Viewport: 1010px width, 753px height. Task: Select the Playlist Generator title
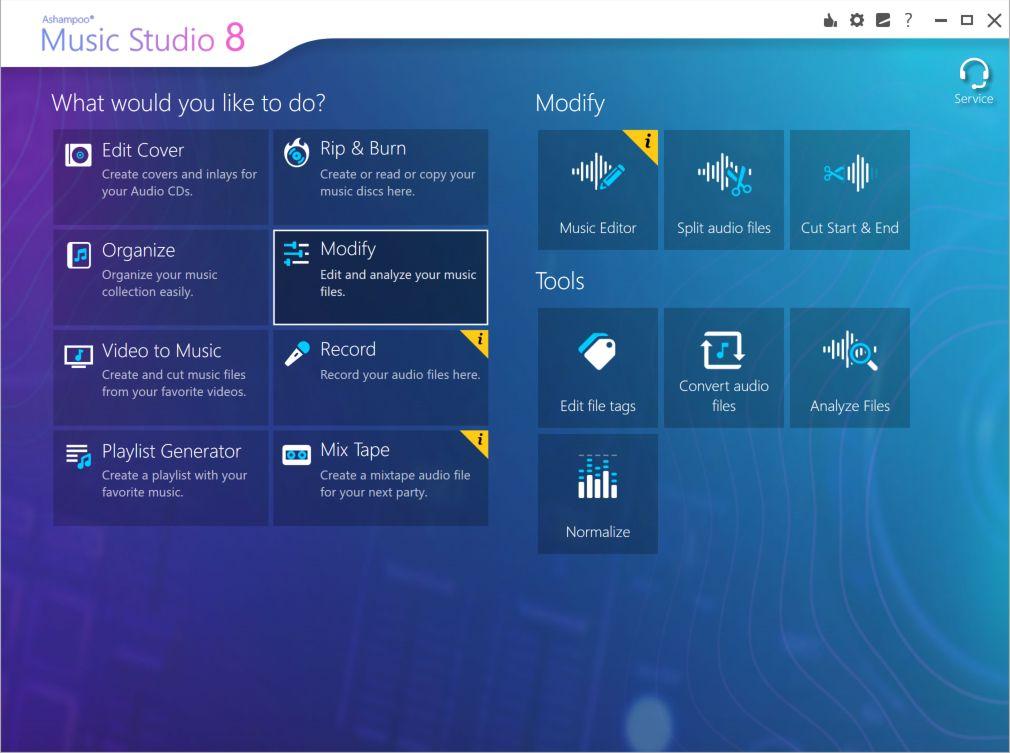point(171,451)
